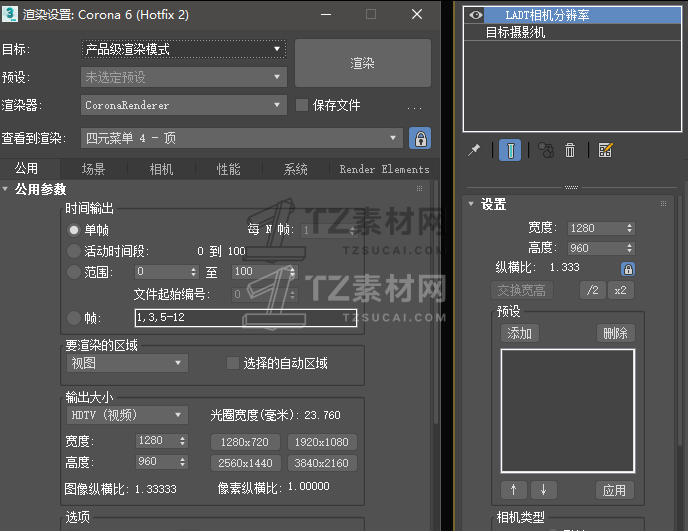Click the 3ds Max app icon in title bar
The height and width of the screenshot is (531, 688).
[10, 14]
